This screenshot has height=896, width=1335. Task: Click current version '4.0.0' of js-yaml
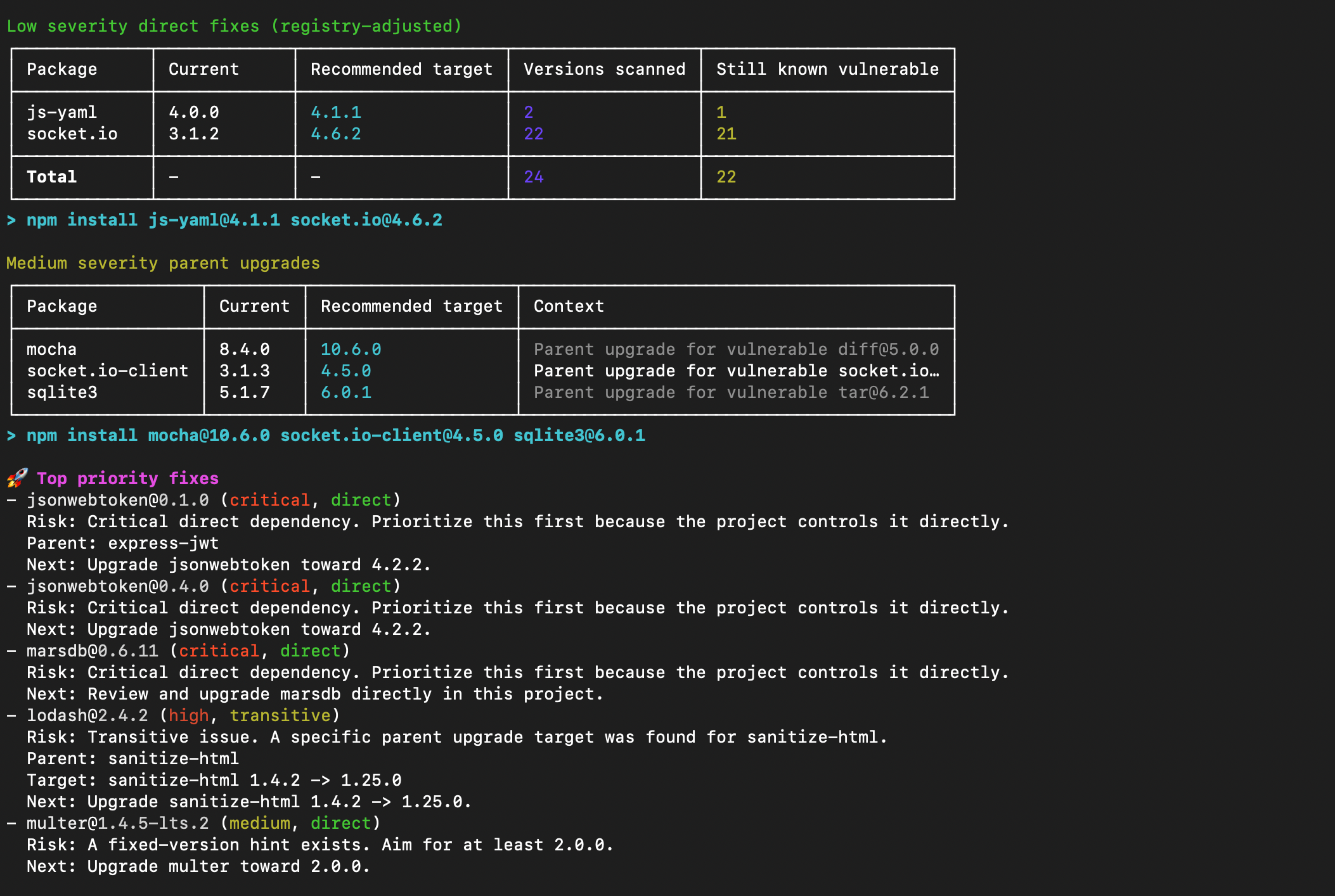pyautogui.click(x=194, y=112)
